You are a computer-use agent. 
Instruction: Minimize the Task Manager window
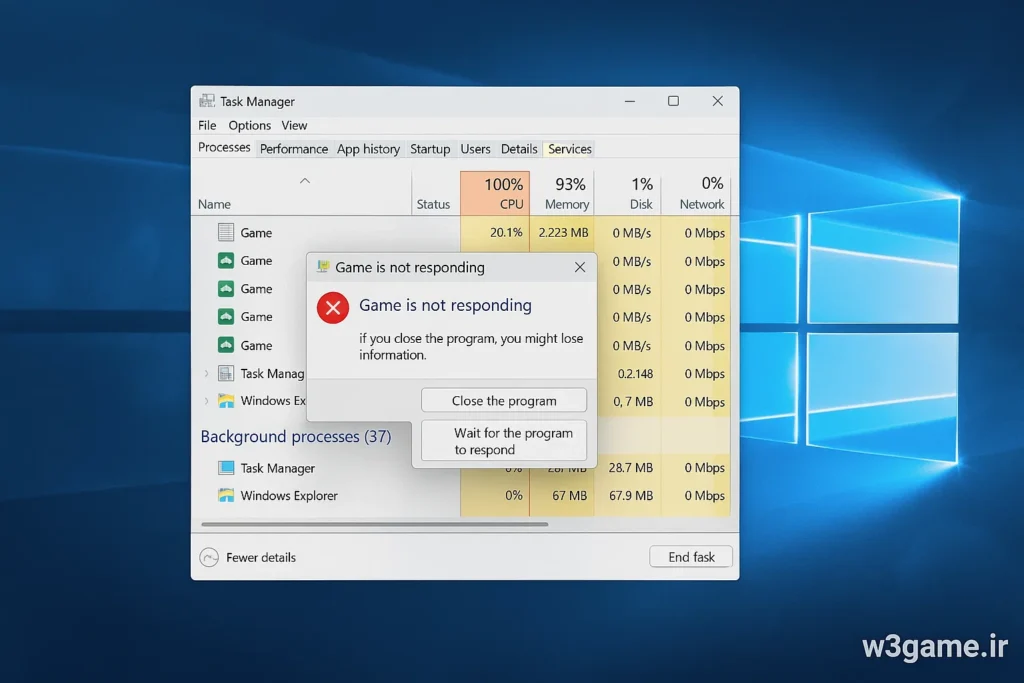click(630, 101)
